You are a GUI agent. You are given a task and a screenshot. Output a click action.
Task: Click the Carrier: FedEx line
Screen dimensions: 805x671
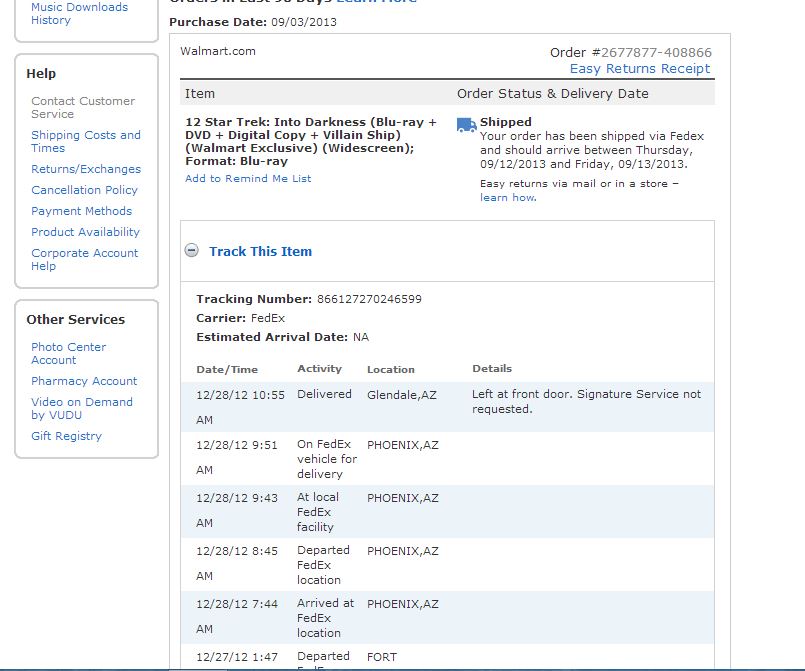[x=241, y=318]
